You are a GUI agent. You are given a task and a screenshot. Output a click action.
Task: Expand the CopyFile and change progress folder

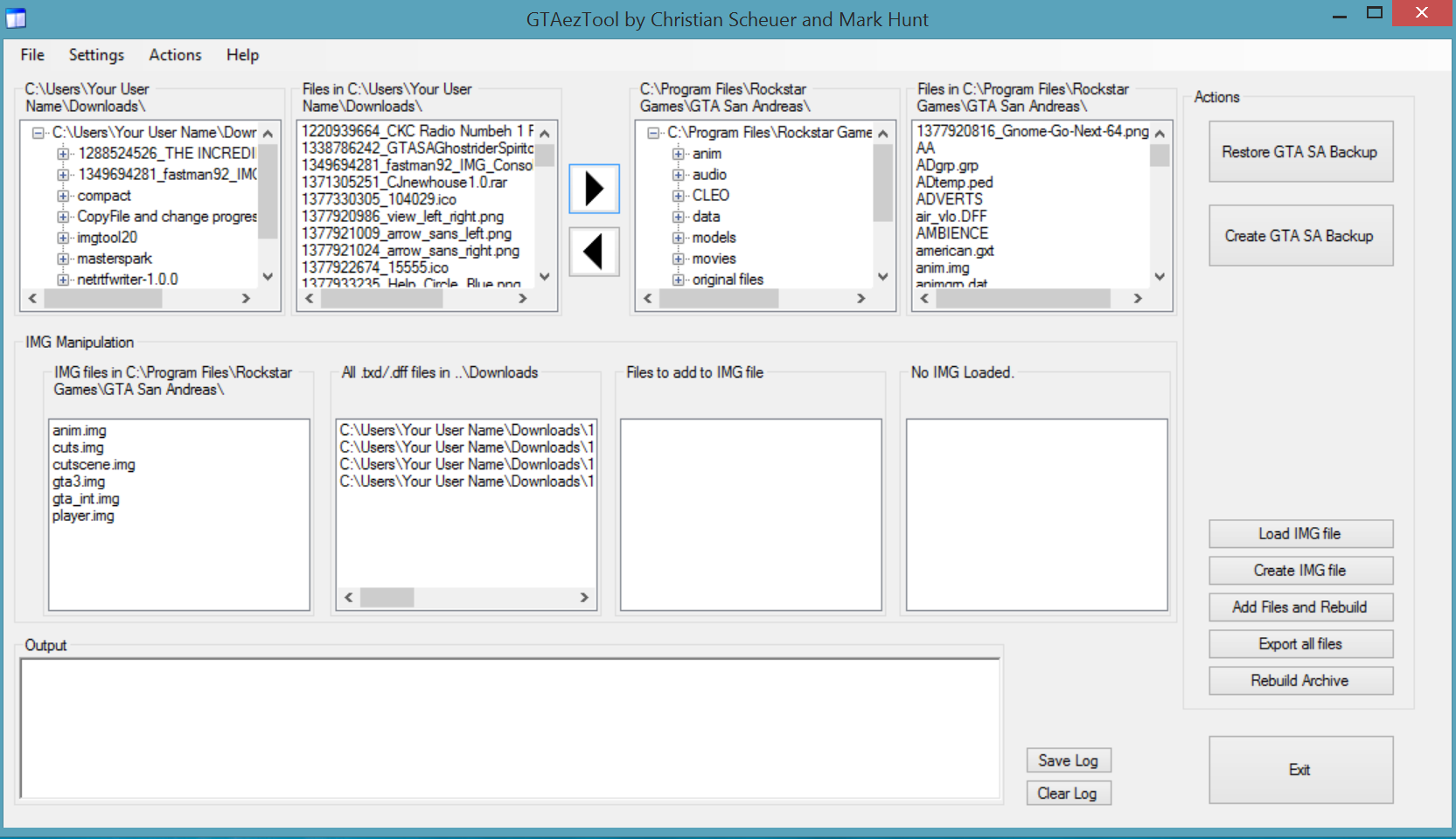click(x=63, y=217)
